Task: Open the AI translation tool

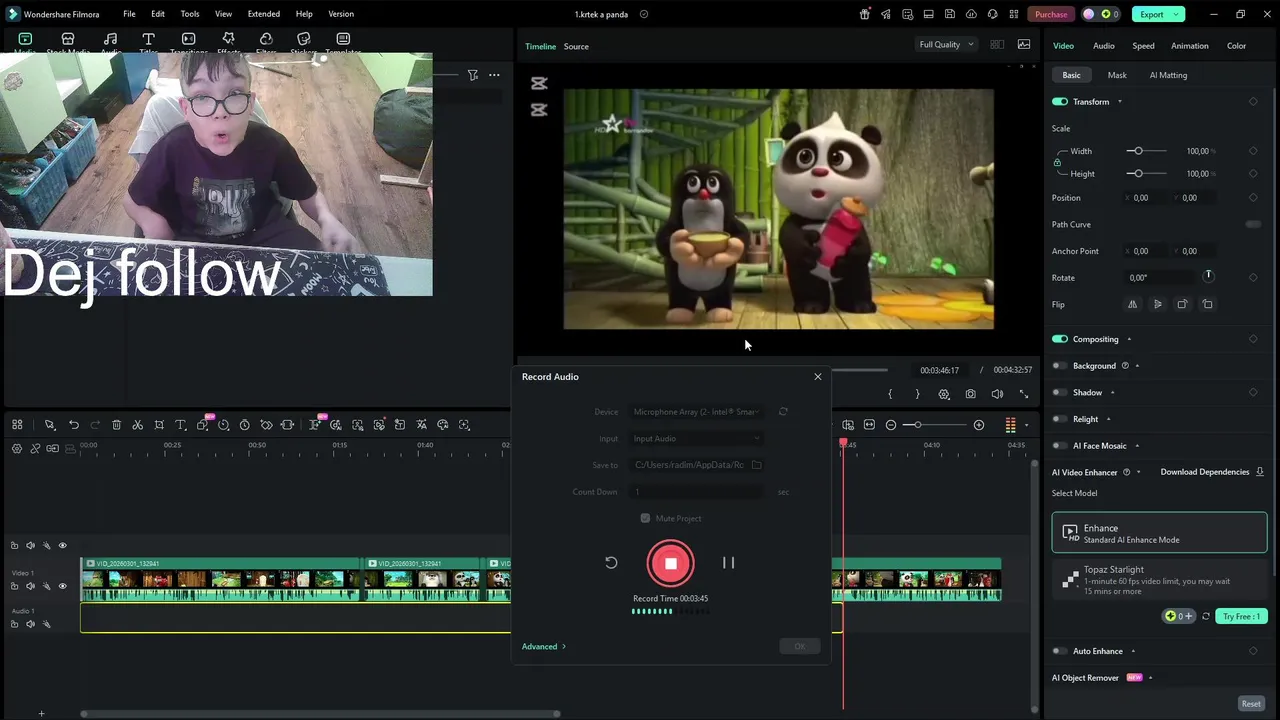Action: coord(421,425)
